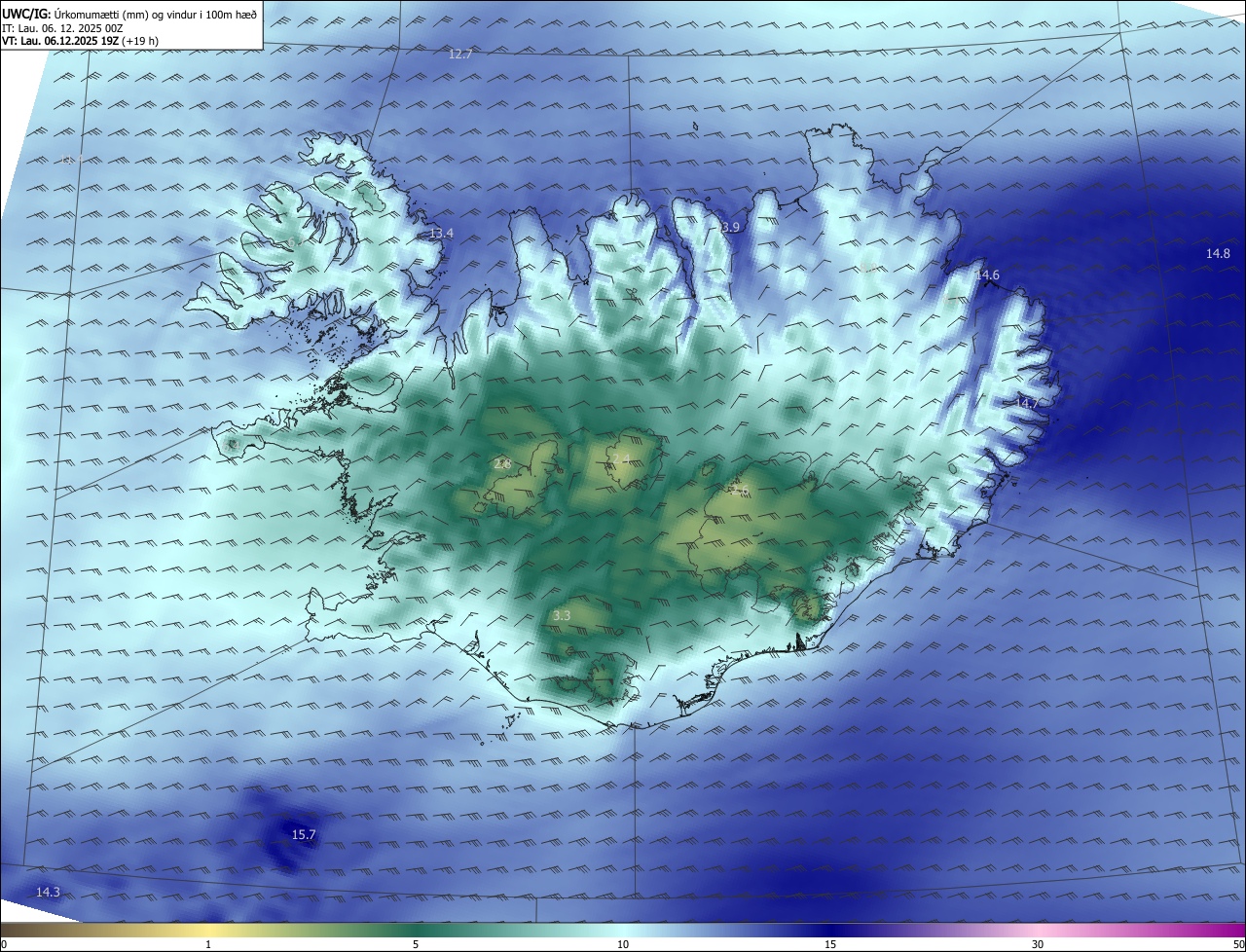
Task: Click the 2.6 value label over the large eastern glacier
Action: 739,492
